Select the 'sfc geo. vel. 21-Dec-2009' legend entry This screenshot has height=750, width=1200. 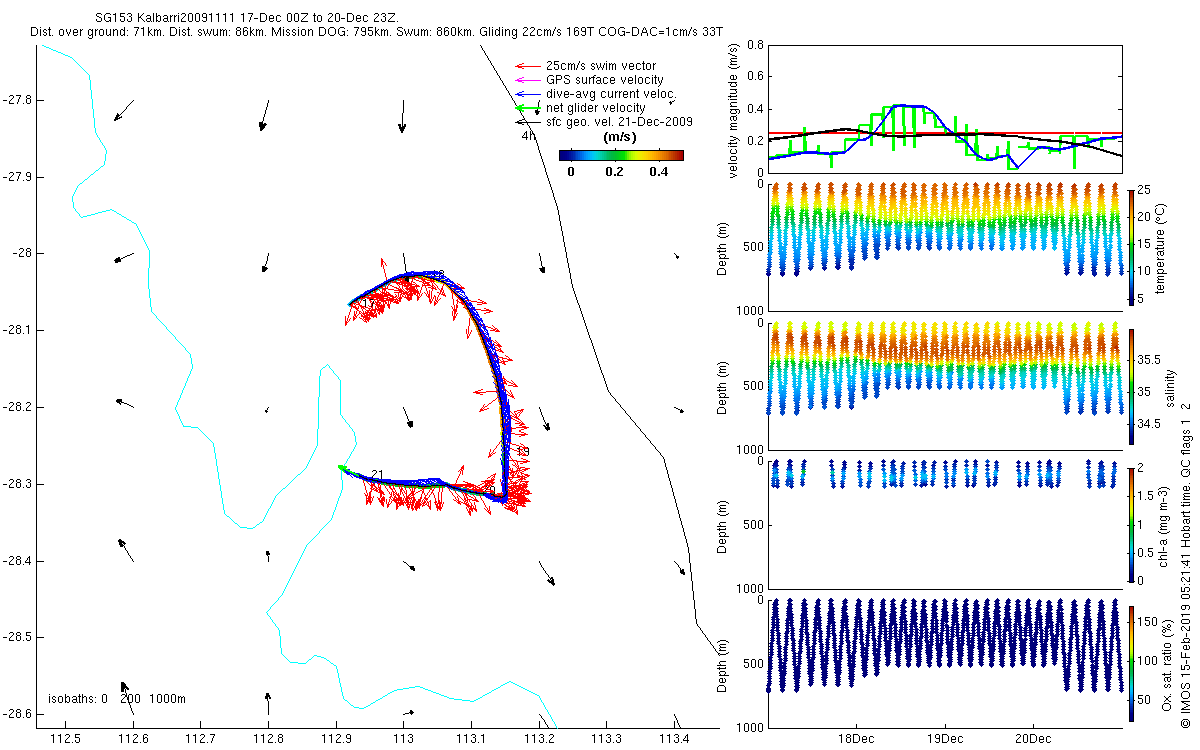click(619, 121)
